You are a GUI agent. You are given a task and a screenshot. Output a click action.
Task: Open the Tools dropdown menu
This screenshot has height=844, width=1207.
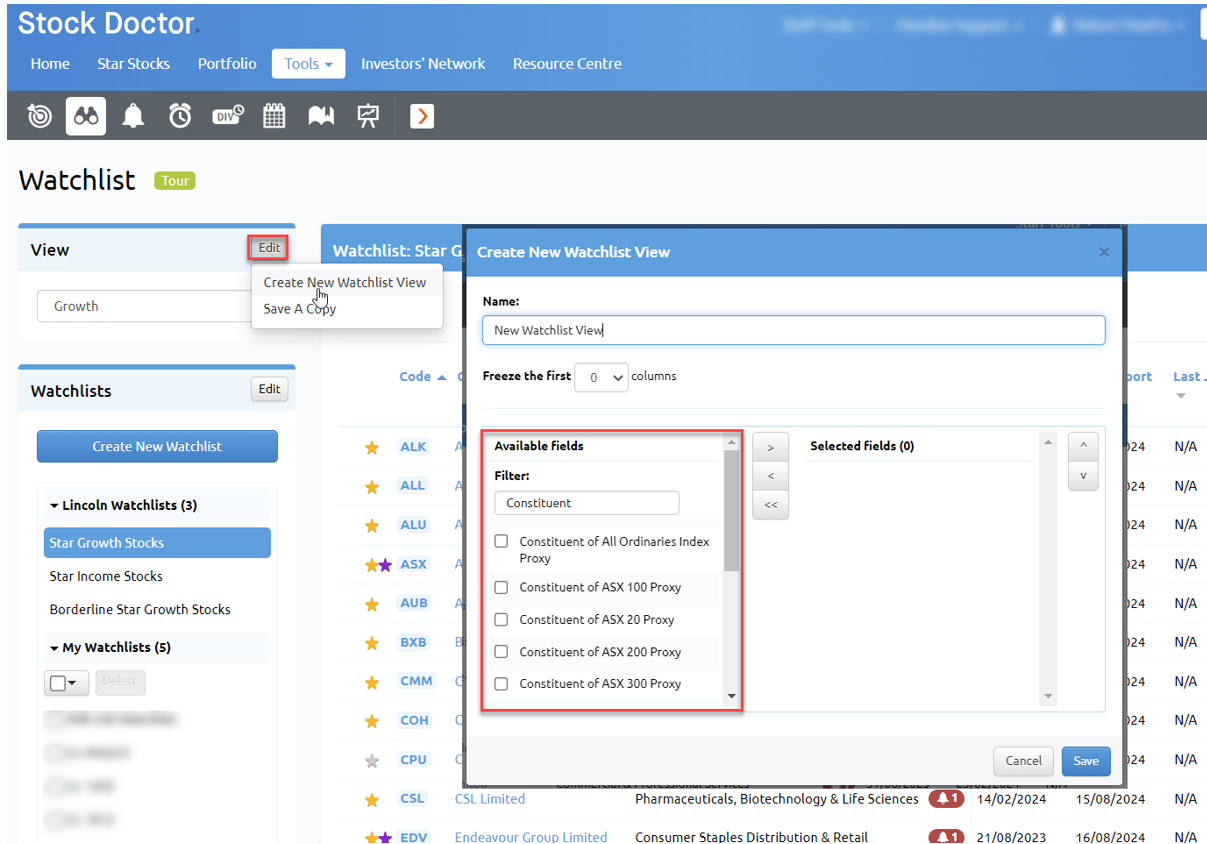tap(308, 63)
